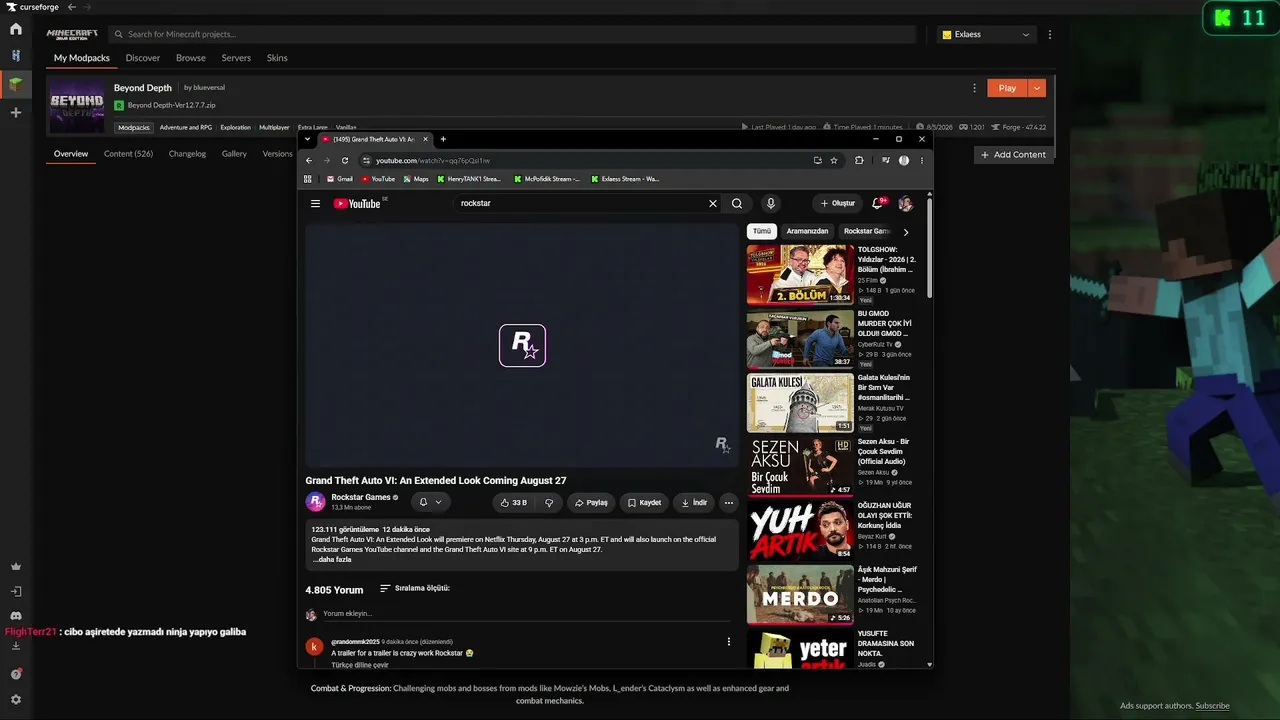Open the Changelog tab

[x=187, y=154]
